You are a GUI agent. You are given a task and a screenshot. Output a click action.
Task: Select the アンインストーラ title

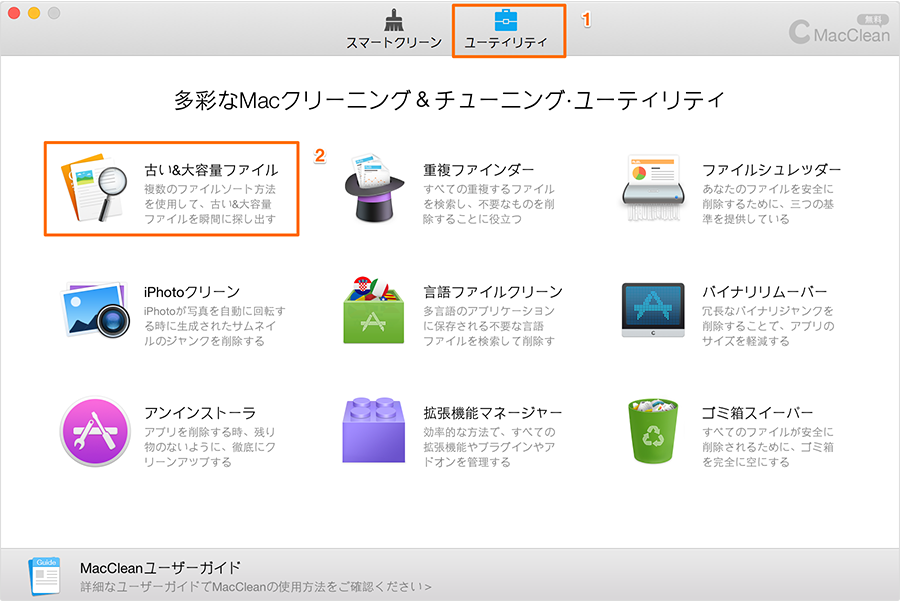click(x=200, y=413)
